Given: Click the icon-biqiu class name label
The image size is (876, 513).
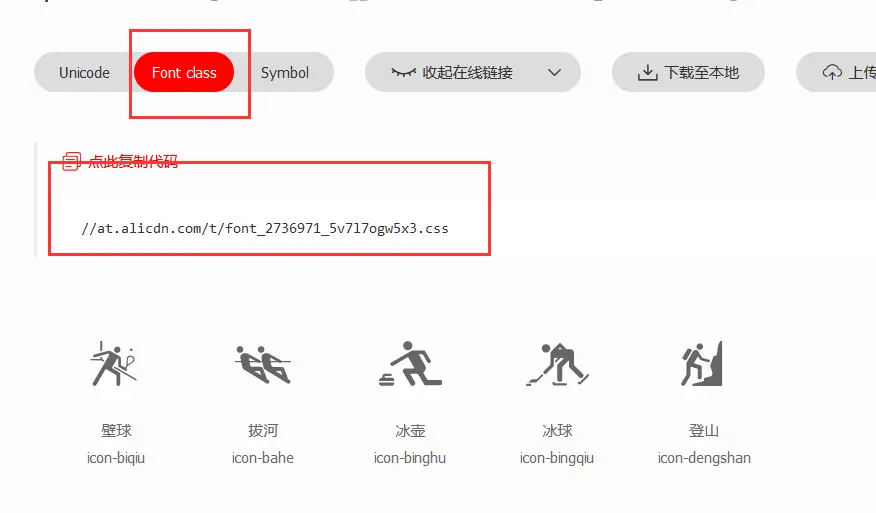Looking at the screenshot, I should (116, 458).
